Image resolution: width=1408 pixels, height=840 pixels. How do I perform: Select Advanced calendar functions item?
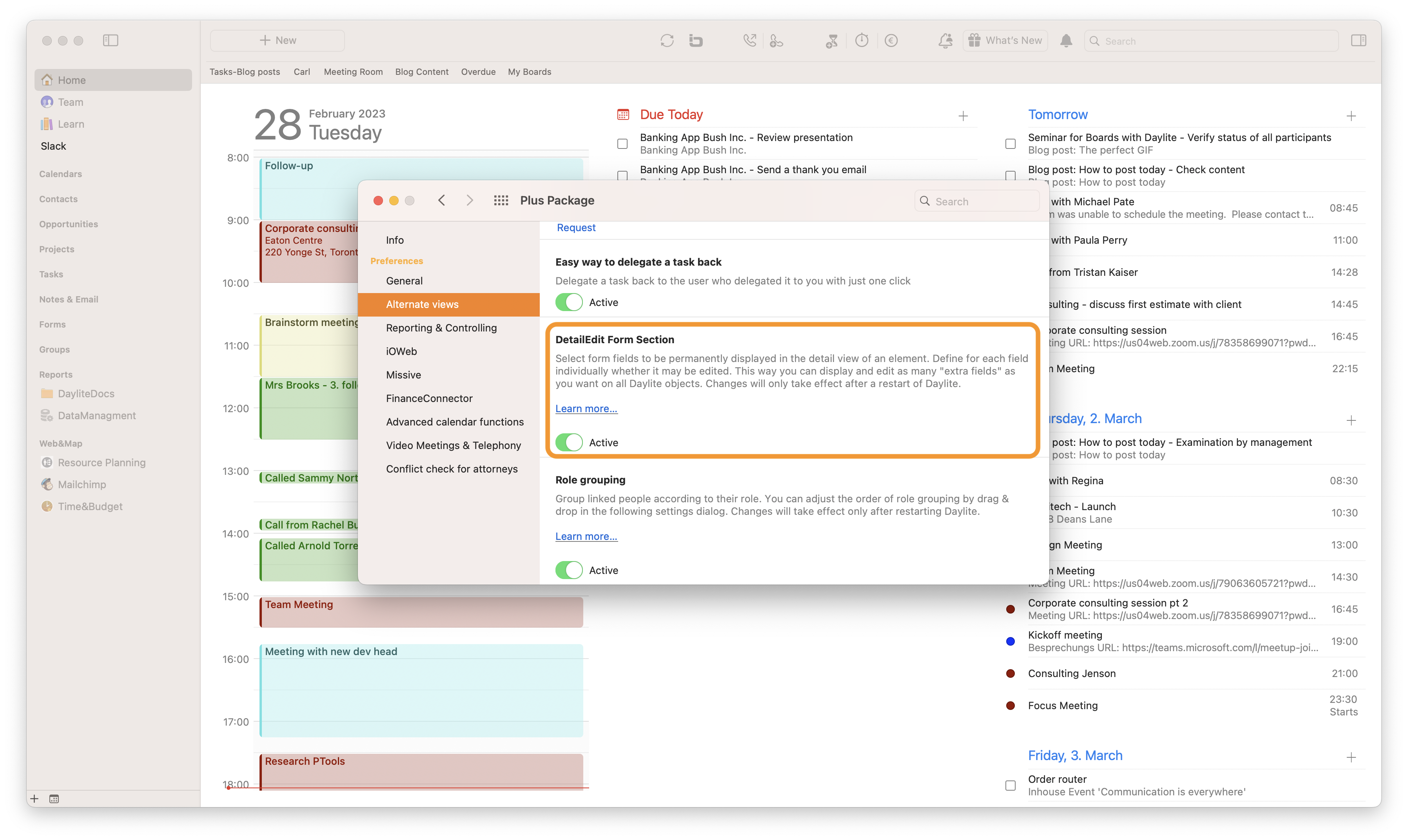pos(448,422)
